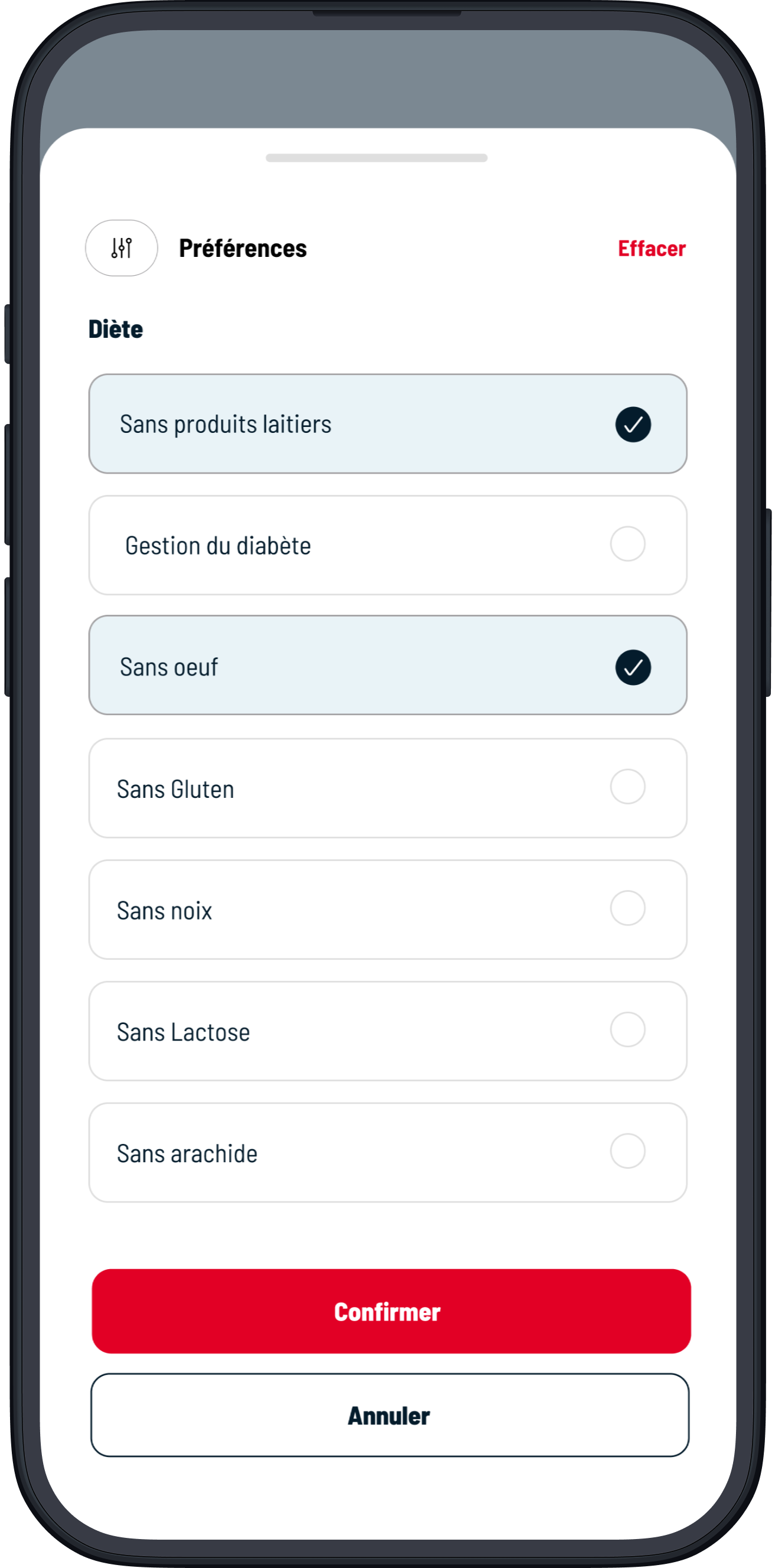Tick the Sans arachide circle
This screenshot has width=775, height=1568.
click(x=628, y=1151)
